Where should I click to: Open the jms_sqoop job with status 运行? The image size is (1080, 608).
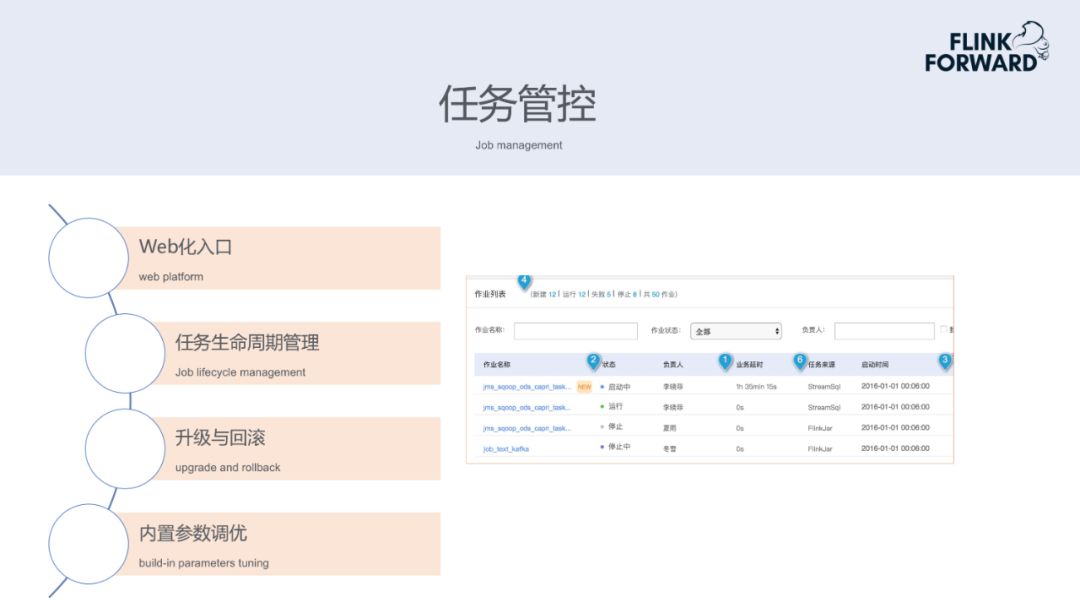point(527,408)
